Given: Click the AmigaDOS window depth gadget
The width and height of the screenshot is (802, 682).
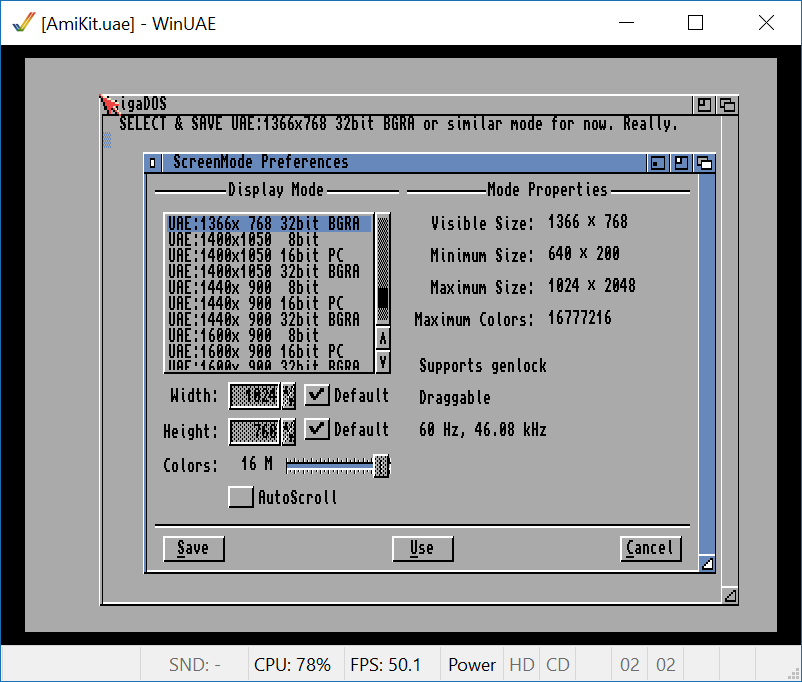Looking at the screenshot, I should coord(727,105).
